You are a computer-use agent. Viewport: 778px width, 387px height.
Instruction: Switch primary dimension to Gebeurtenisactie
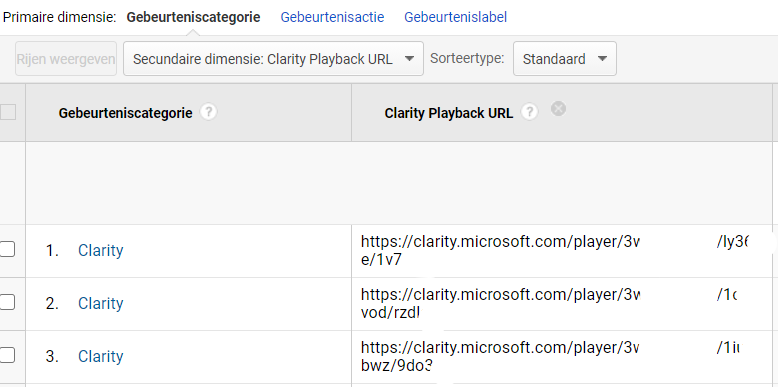pyautogui.click(x=332, y=17)
